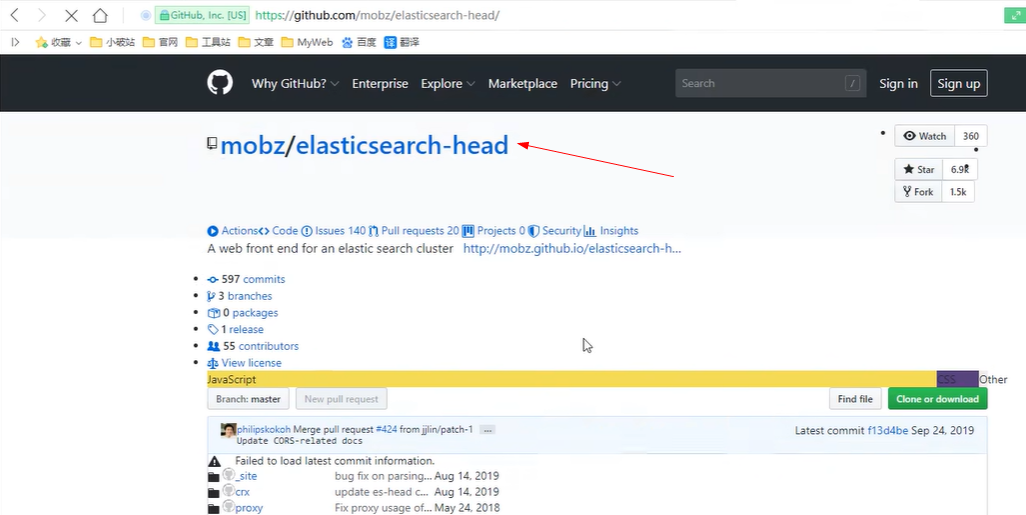
Task: Fork the repository with Fork button
Action: [x=918, y=192]
